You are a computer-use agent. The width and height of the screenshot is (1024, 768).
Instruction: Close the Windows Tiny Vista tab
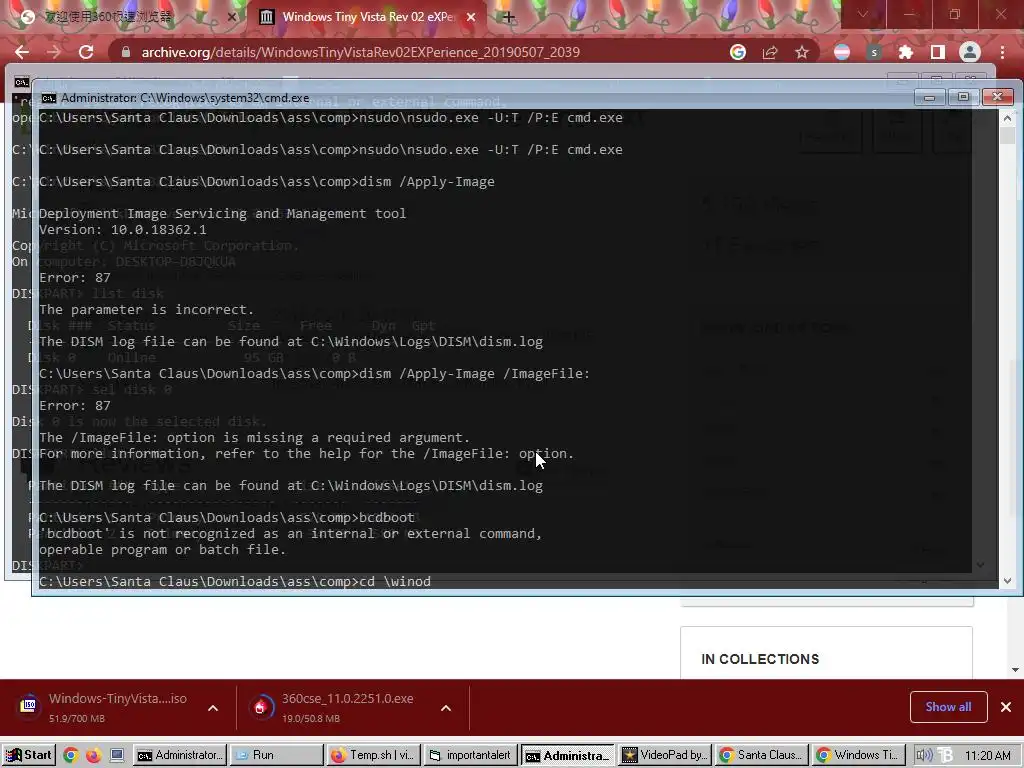click(x=471, y=18)
